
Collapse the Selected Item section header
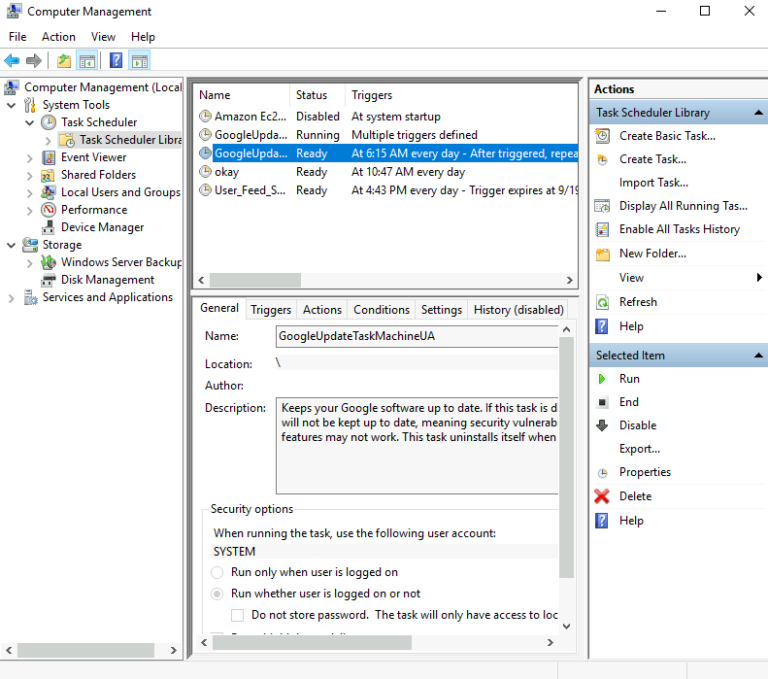(759, 355)
